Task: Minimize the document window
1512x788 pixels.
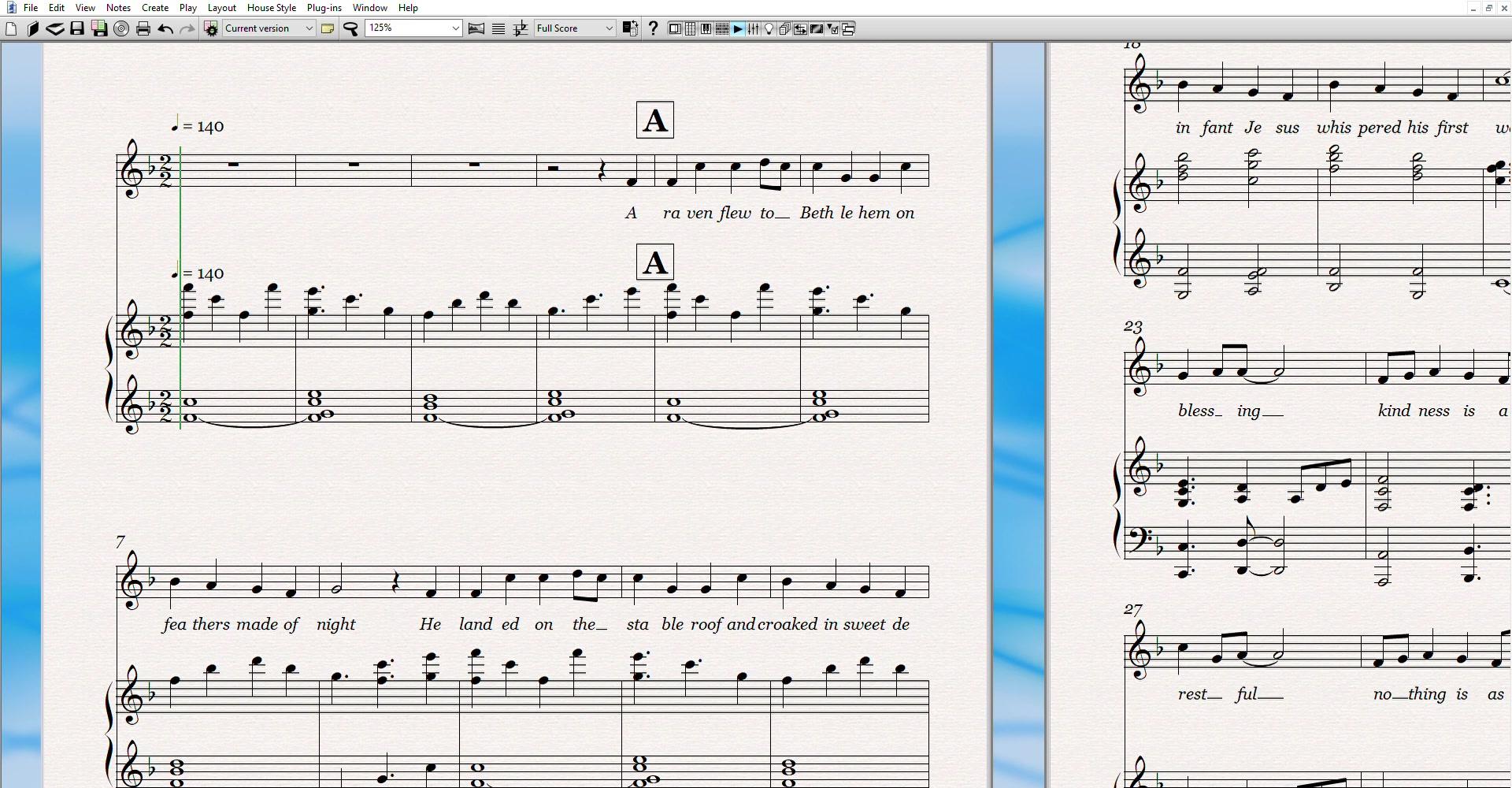Action: [x=1473, y=8]
